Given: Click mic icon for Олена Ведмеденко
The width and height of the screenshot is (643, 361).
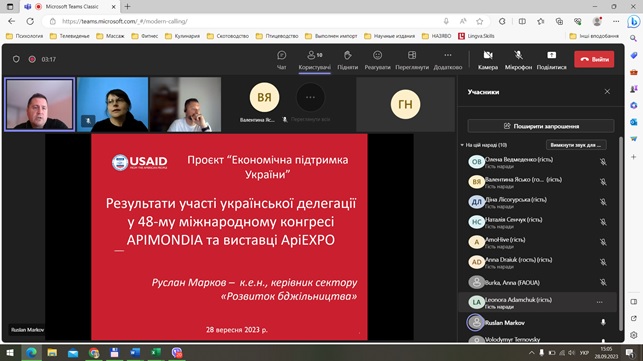Looking at the screenshot, I should point(603,162).
